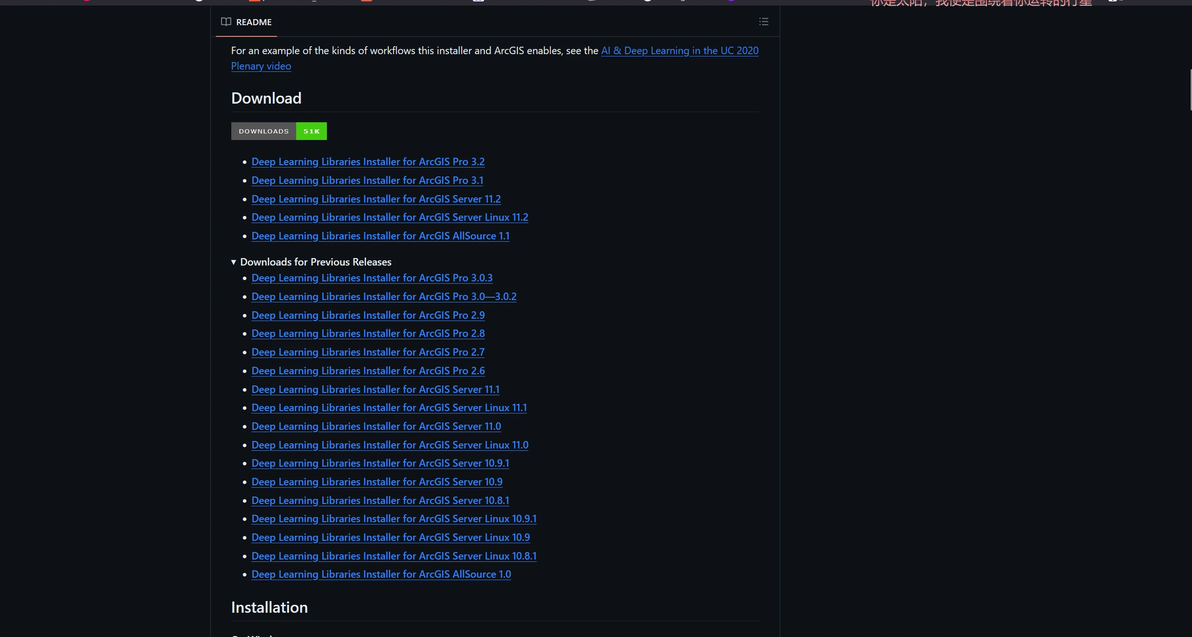Open Installer for ArcGIS Server Linux 11.1
The height and width of the screenshot is (637, 1192).
[389, 407]
